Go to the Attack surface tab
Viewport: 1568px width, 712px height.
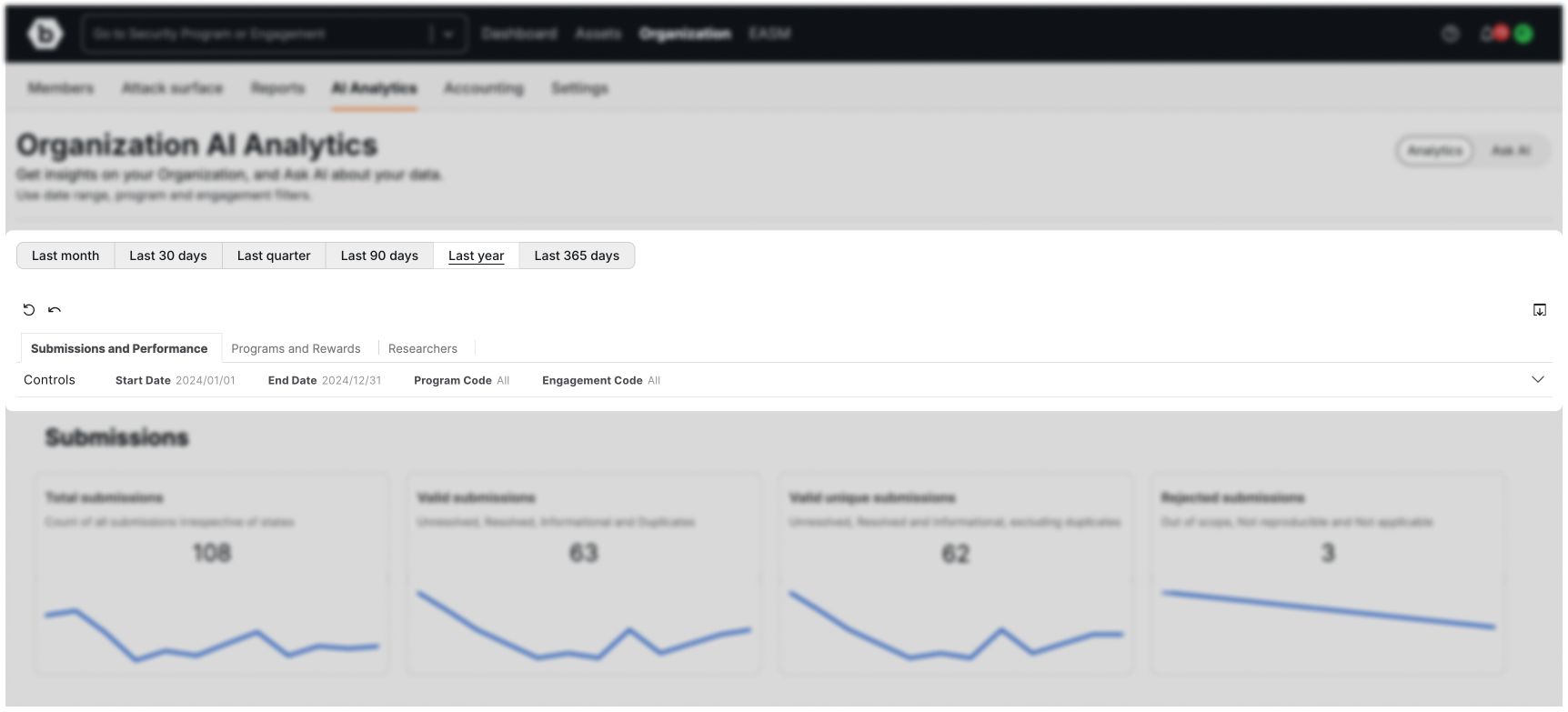tap(172, 88)
